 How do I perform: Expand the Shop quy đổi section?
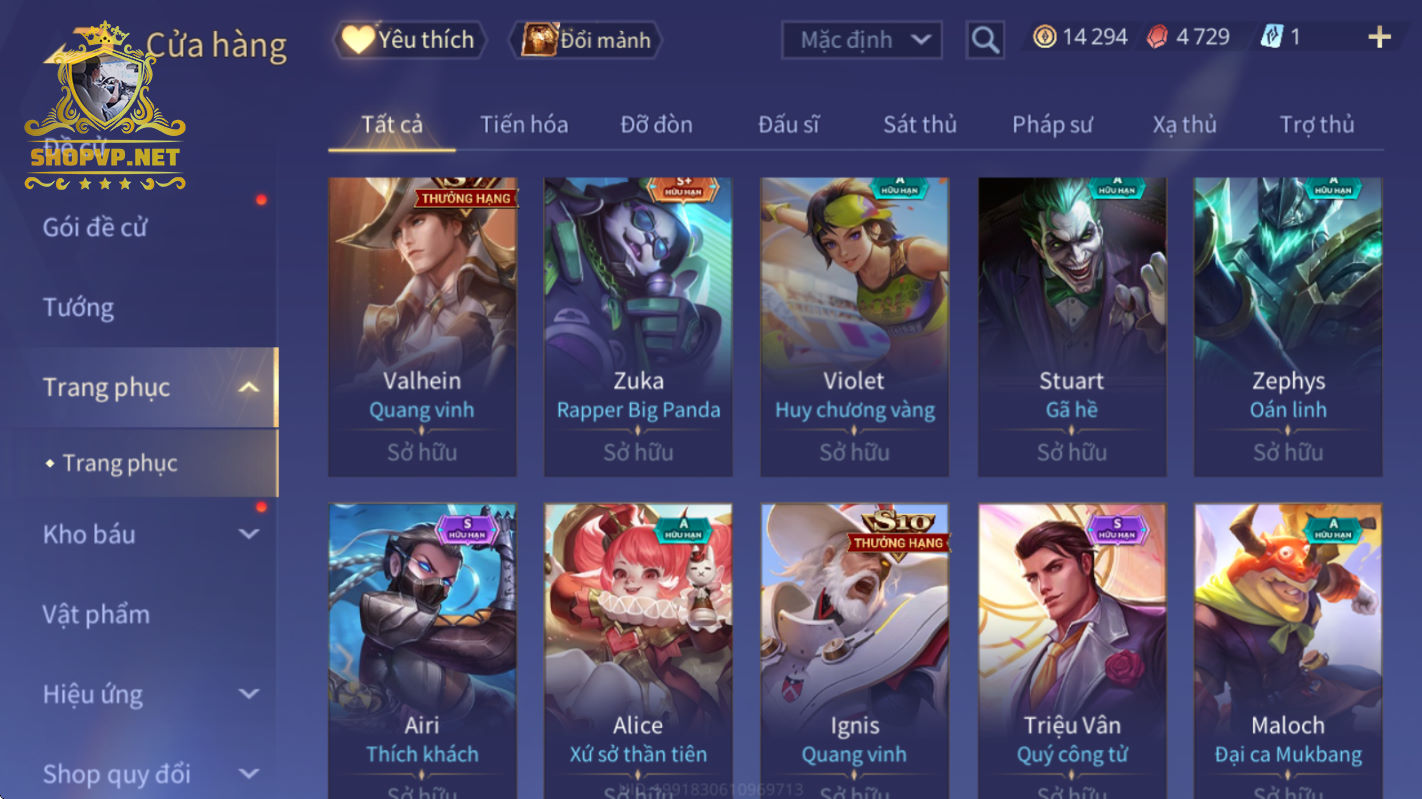click(x=250, y=774)
